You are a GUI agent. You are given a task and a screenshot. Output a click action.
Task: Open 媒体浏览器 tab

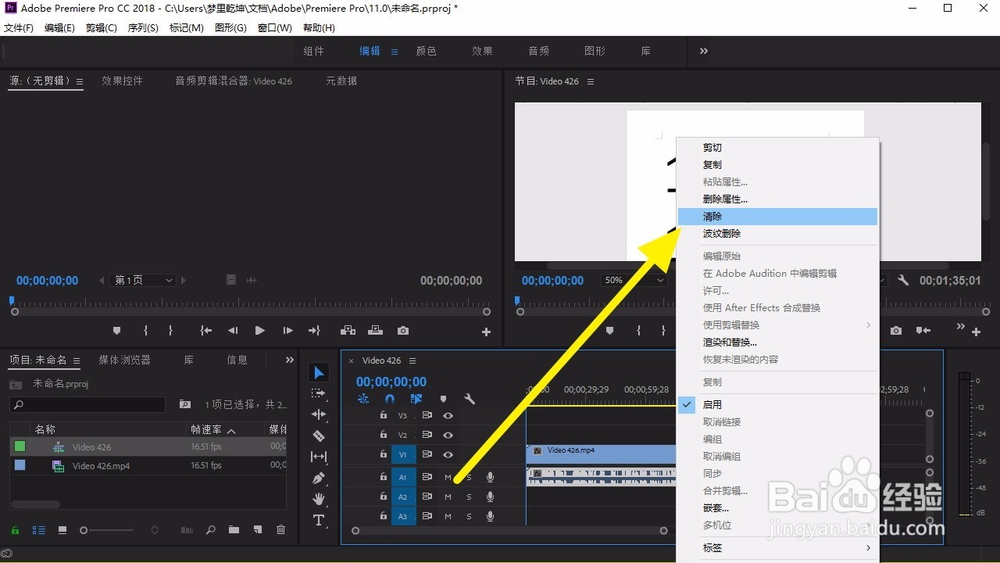(x=124, y=360)
